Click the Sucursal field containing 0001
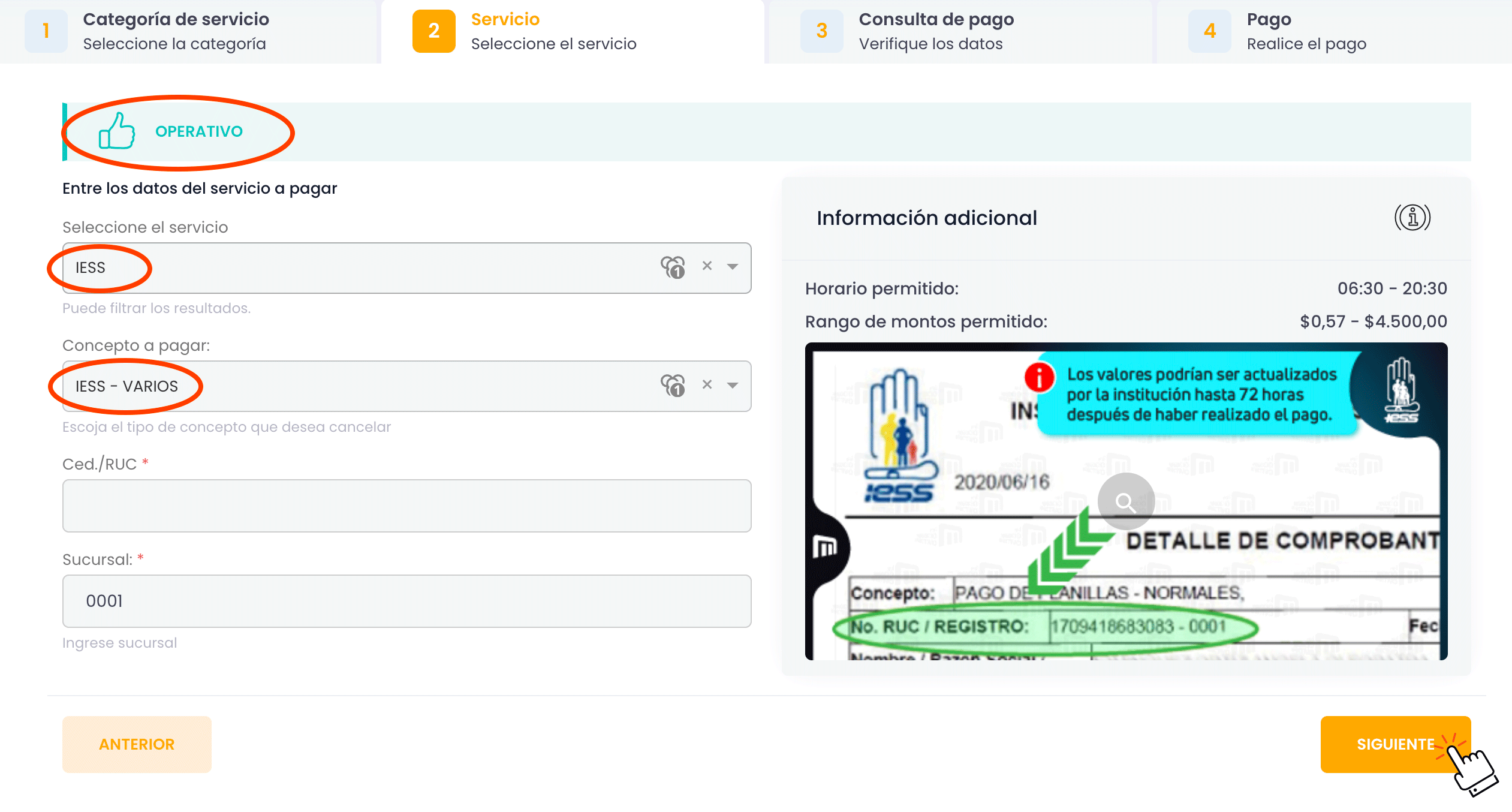Image resolution: width=1512 pixels, height=812 pixels. click(406, 601)
